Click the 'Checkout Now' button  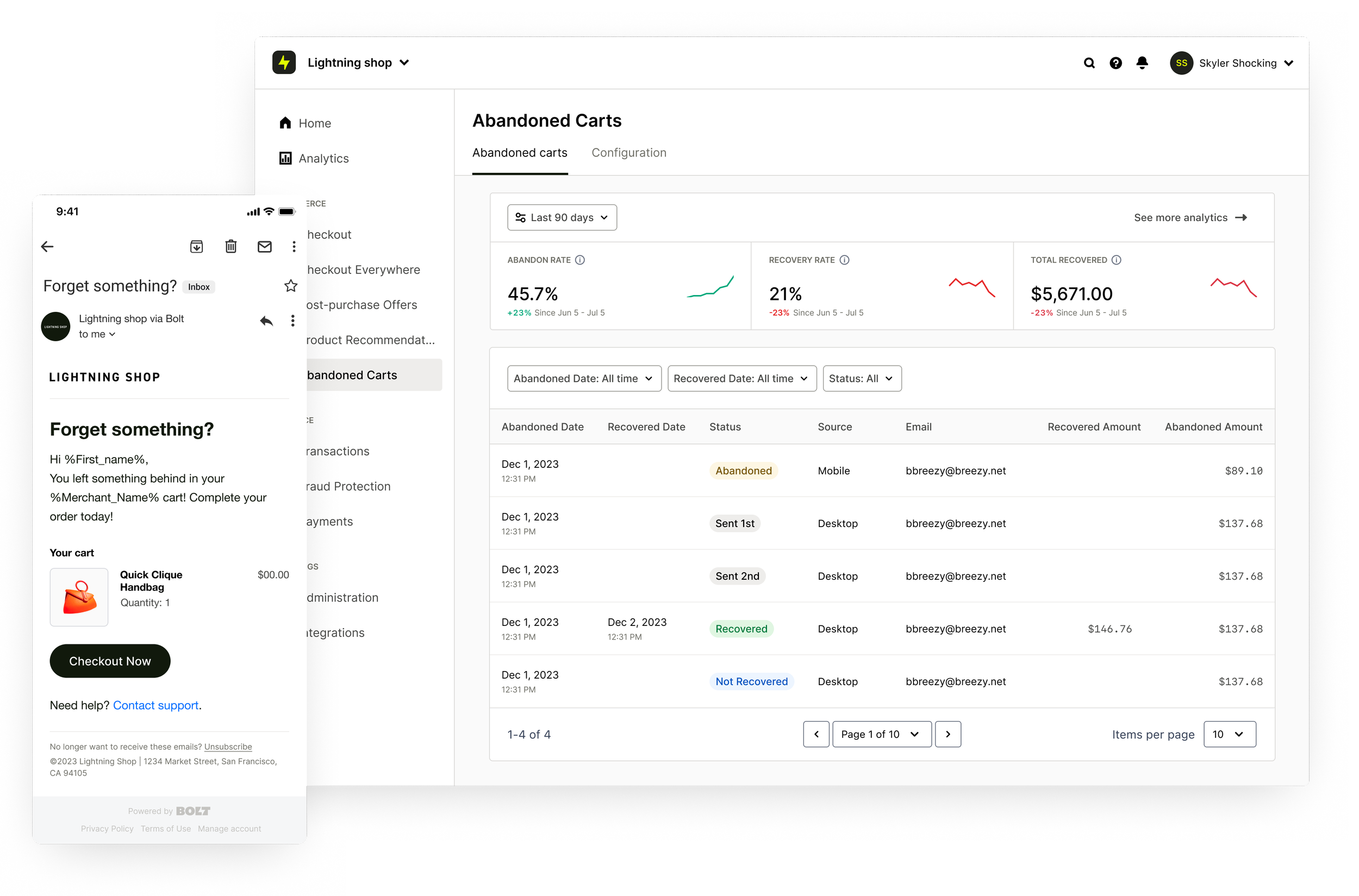point(110,661)
